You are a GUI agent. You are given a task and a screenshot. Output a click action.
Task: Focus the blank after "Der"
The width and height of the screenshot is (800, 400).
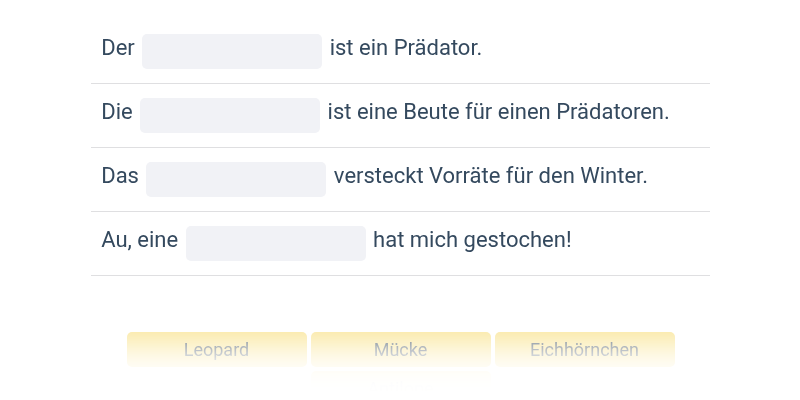tap(232, 52)
